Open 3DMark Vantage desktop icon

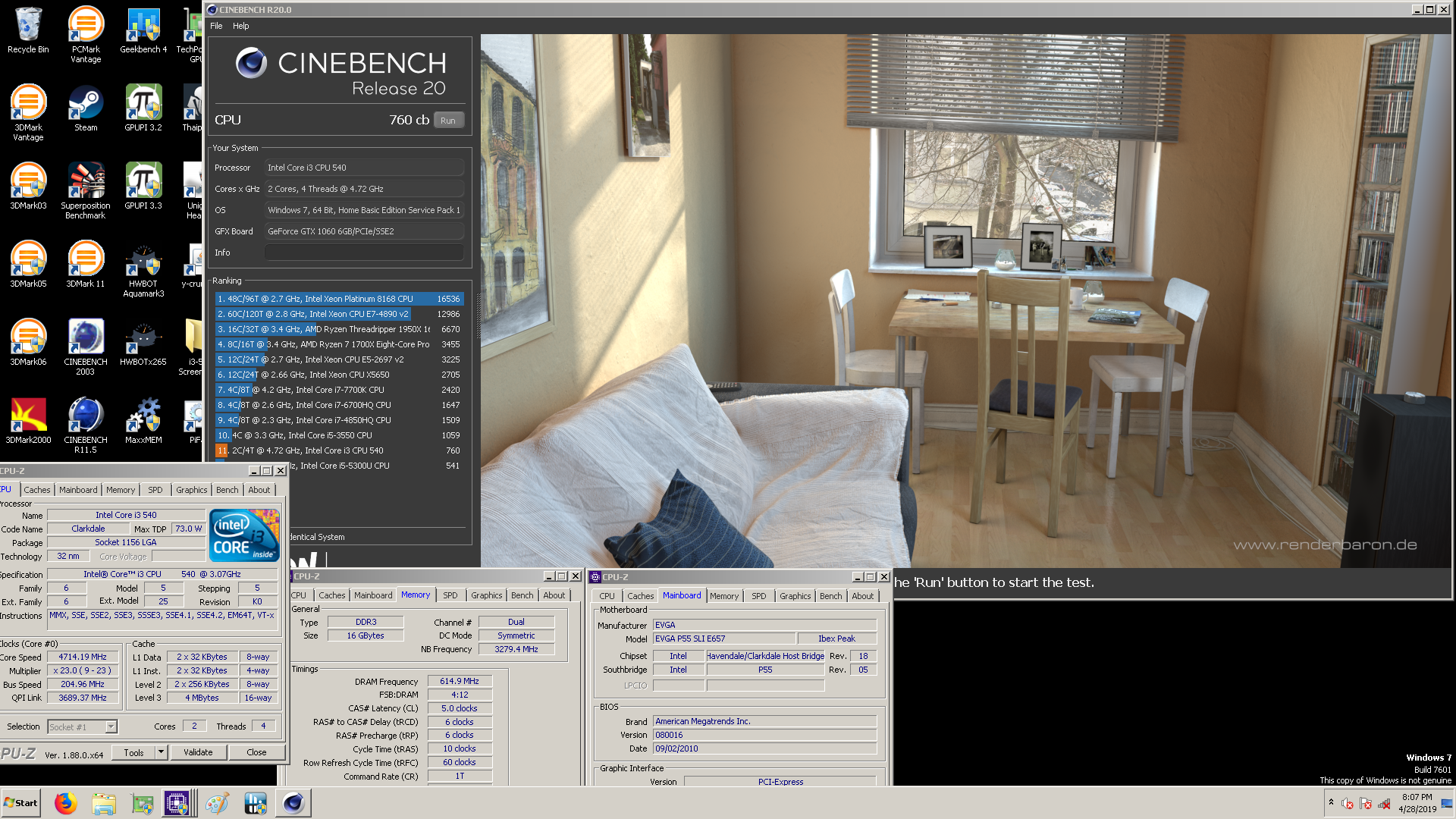tap(28, 112)
